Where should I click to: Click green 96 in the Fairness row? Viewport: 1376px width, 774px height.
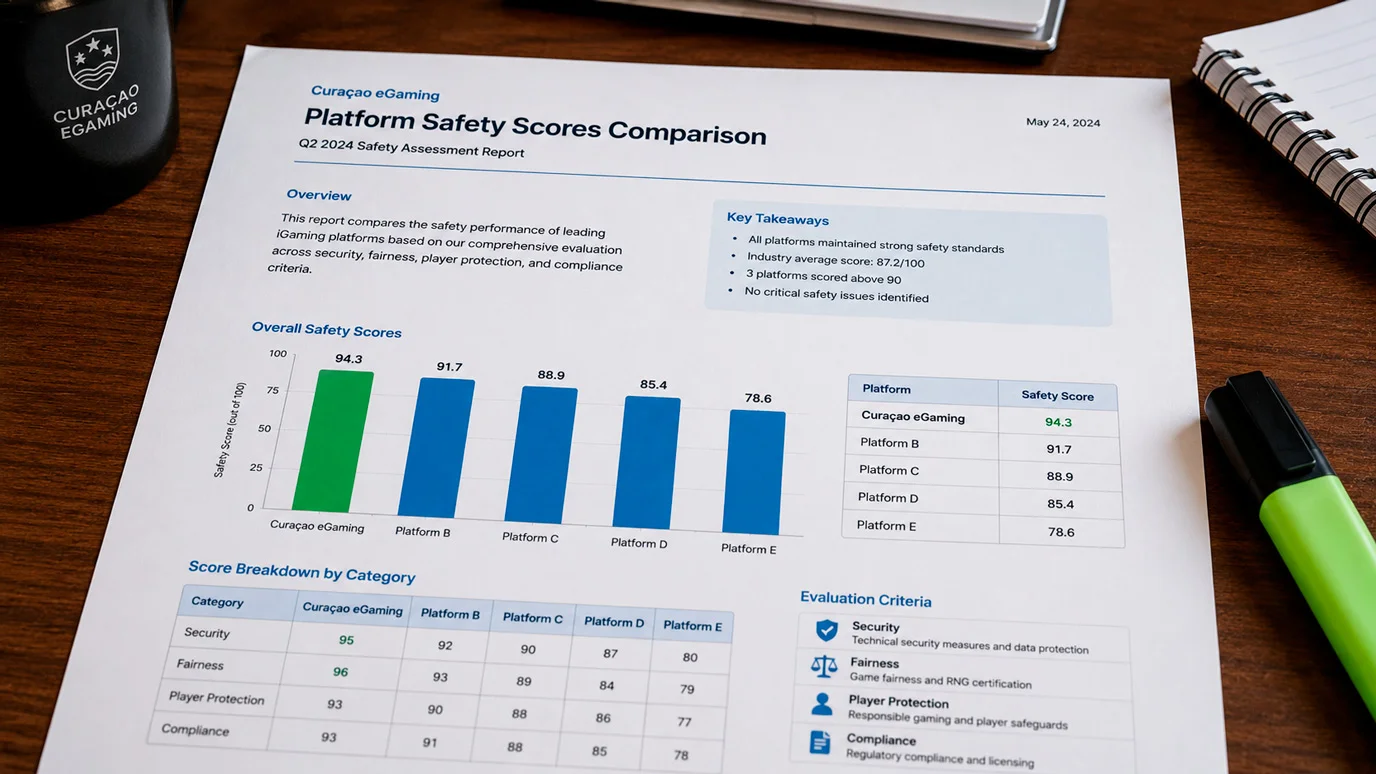[340, 672]
